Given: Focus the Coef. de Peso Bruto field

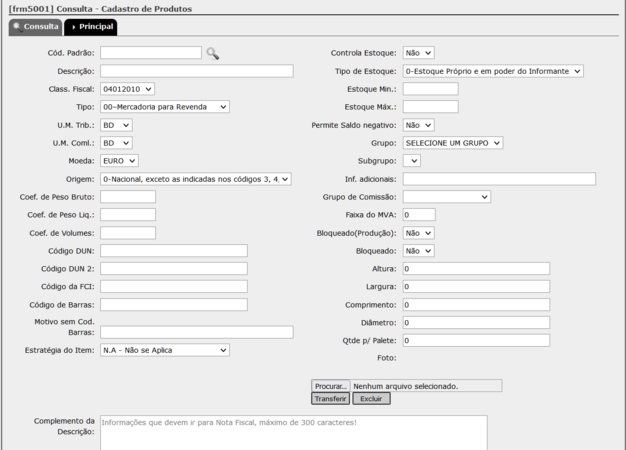Looking at the screenshot, I should 128,197.
